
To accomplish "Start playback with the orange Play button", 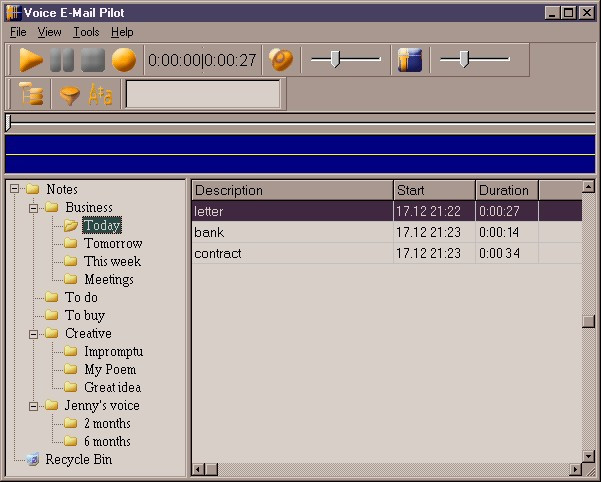I will (x=31, y=60).
